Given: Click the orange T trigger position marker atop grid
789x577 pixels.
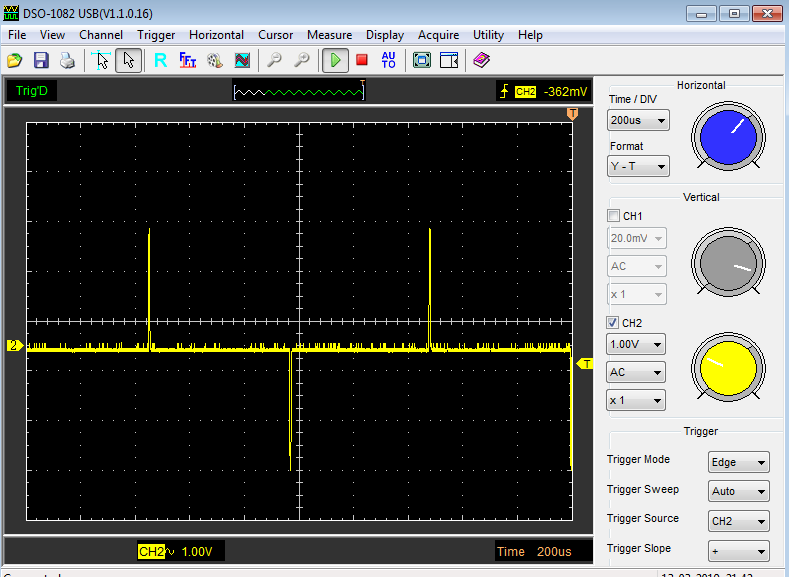Looking at the screenshot, I should [572, 114].
